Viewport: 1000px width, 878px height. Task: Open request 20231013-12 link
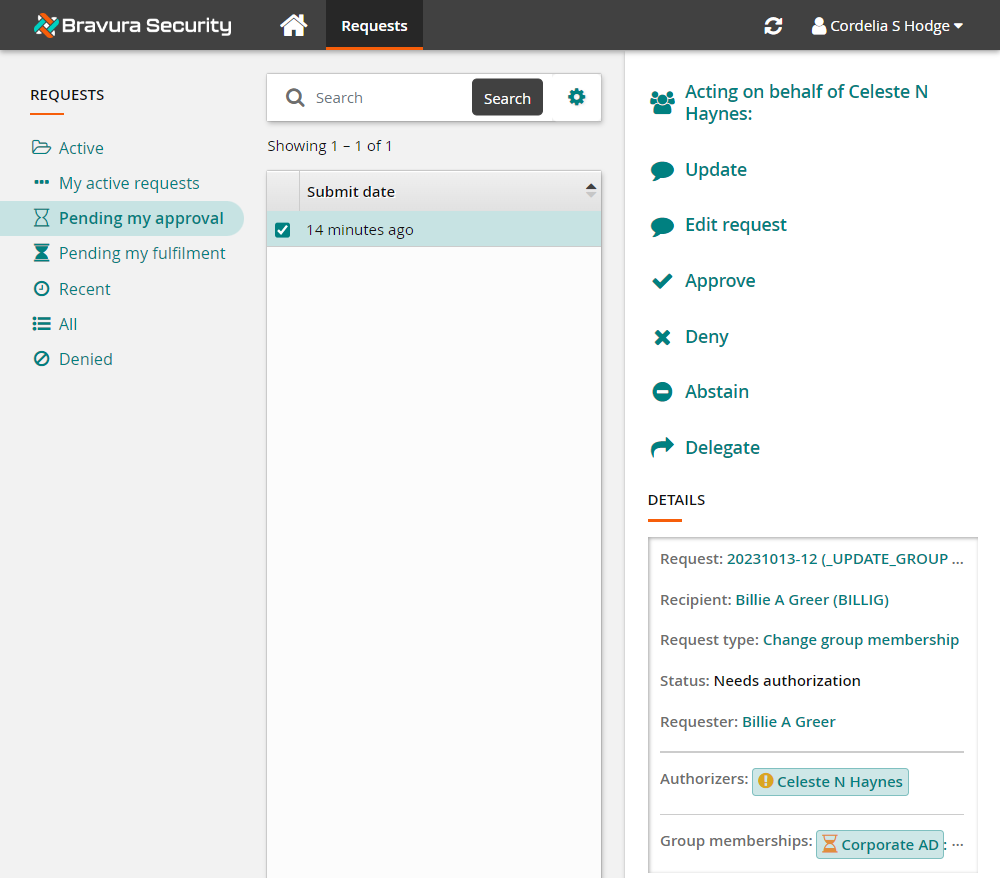tap(845, 559)
